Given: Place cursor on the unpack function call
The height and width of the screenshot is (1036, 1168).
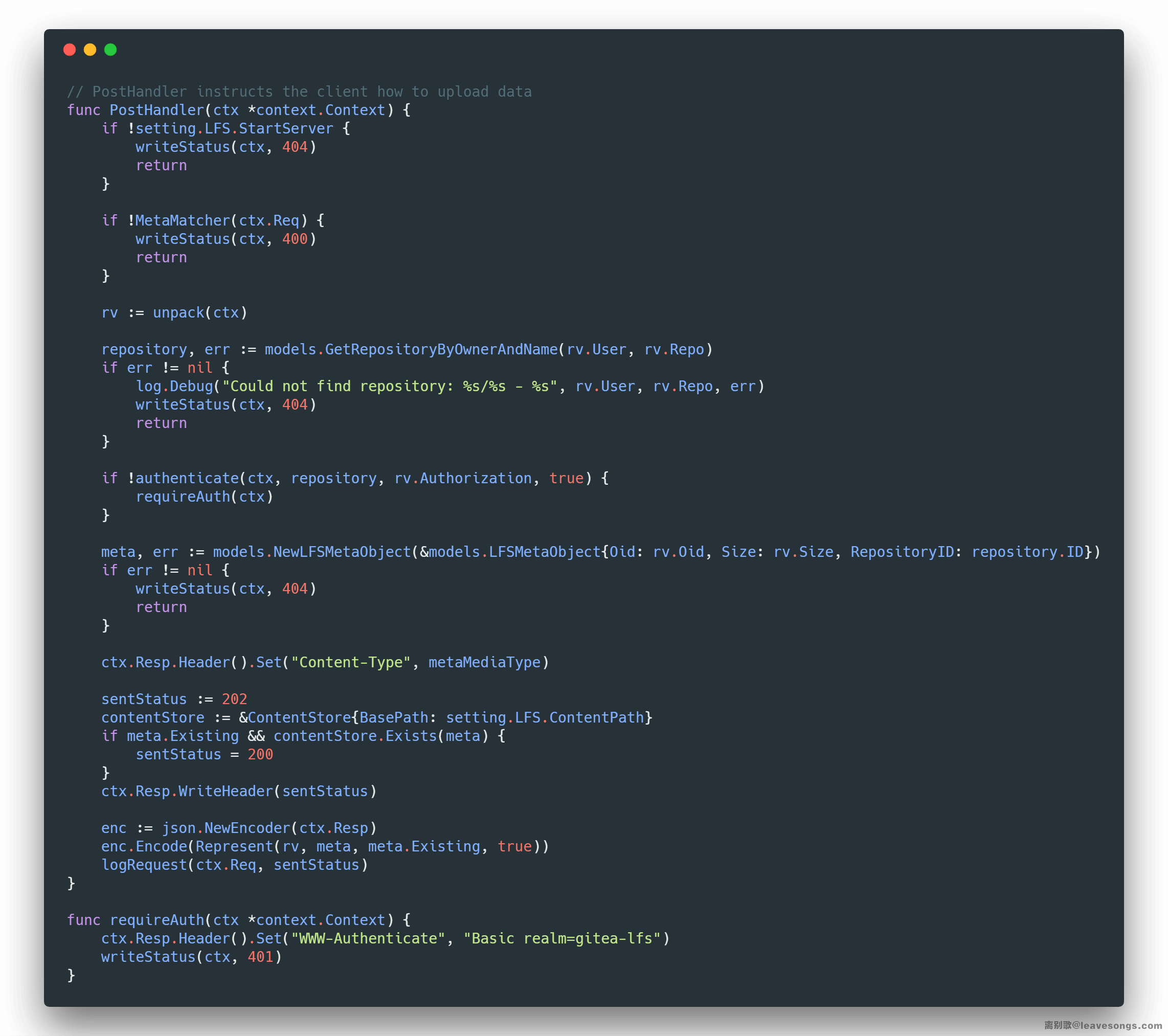Looking at the screenshot, I should point(178,312).
